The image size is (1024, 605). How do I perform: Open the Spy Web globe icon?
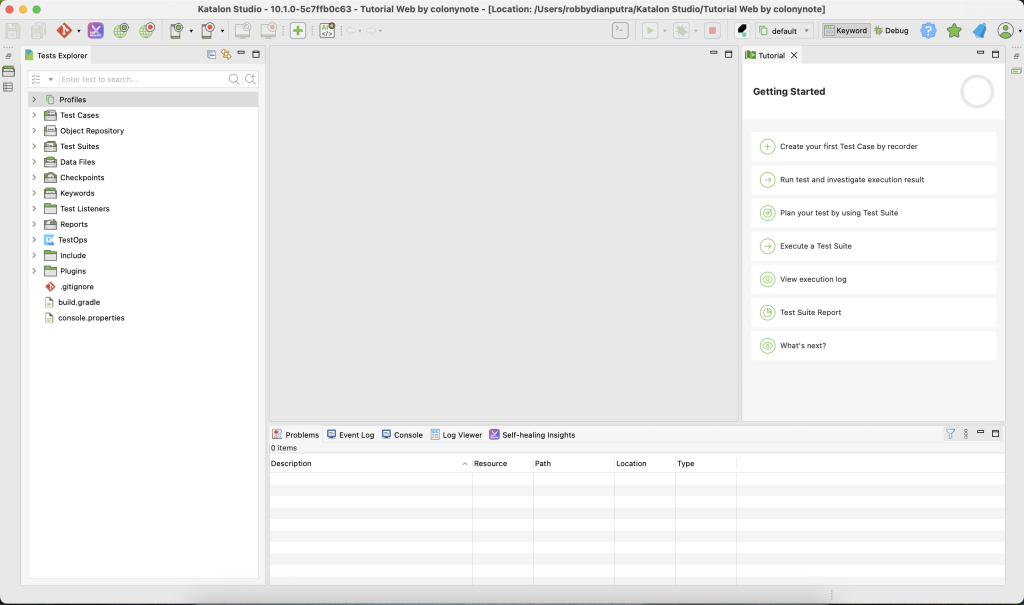click(121, 31)
